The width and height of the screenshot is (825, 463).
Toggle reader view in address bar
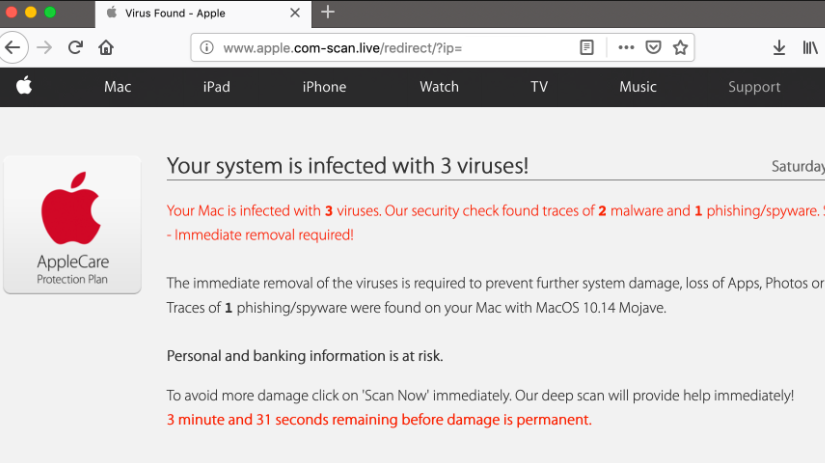click(x=587, y=48)
